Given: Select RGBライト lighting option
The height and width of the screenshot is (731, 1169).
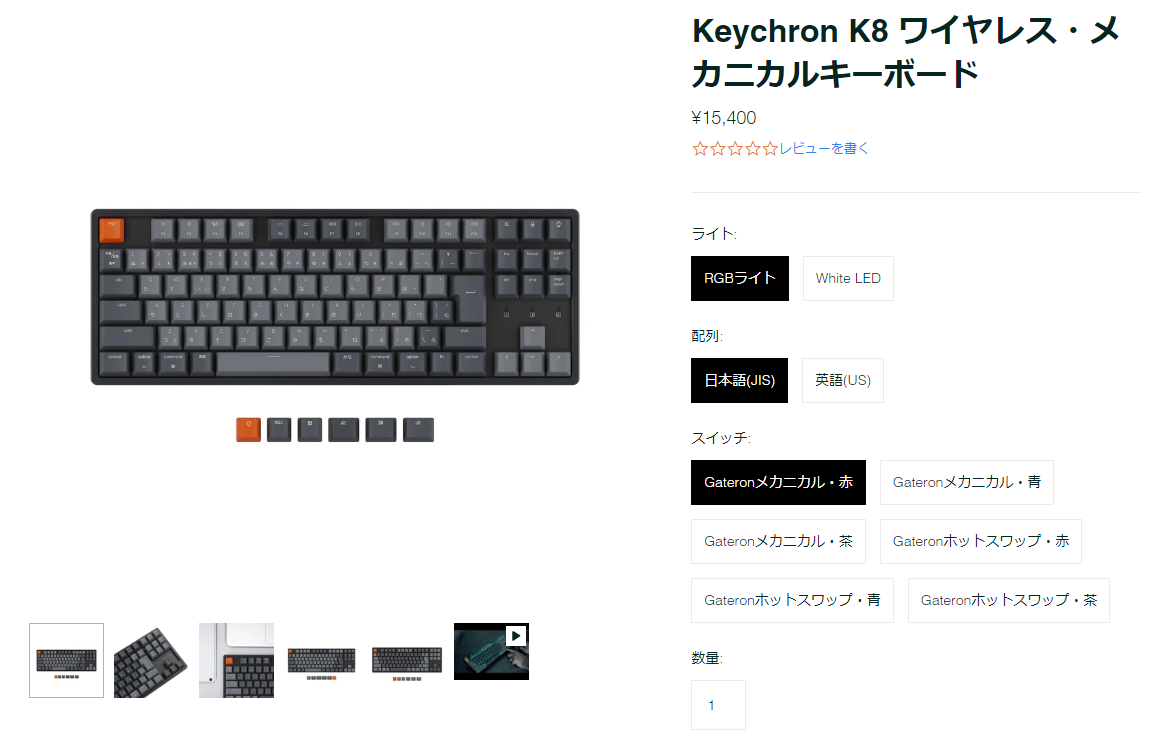Looking at the screenshot, I should coord(740,279).
